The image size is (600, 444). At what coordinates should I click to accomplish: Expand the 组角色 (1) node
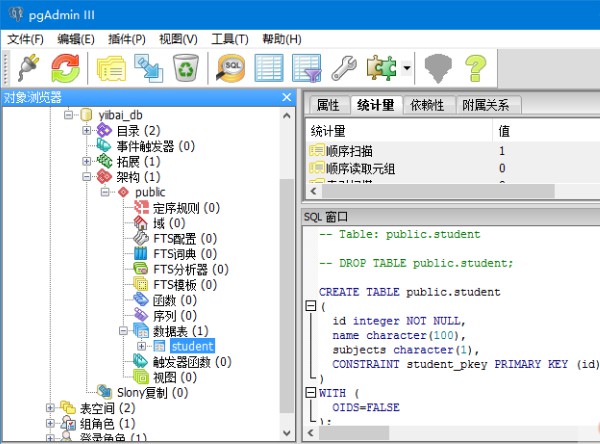coord(50,423)
